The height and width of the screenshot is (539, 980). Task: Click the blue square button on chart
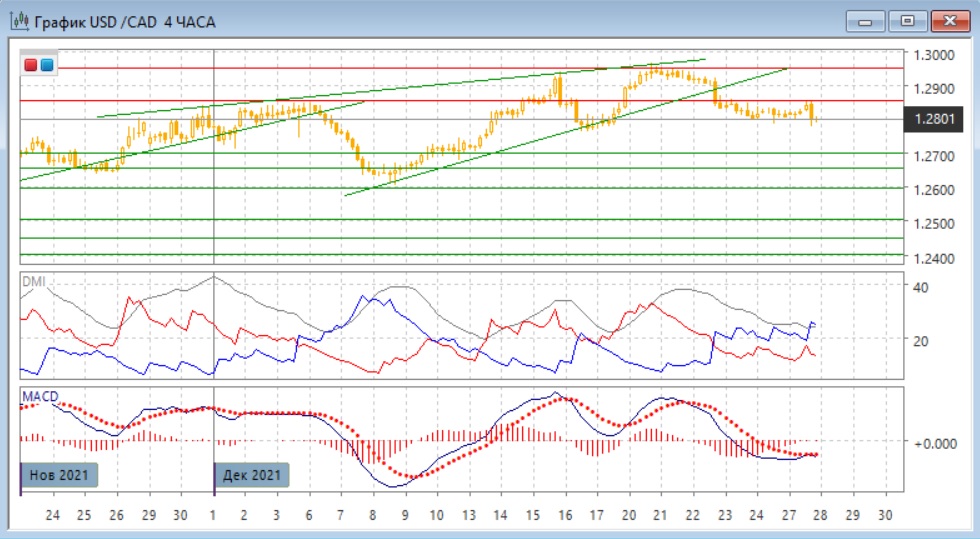[x=47, y=65]
